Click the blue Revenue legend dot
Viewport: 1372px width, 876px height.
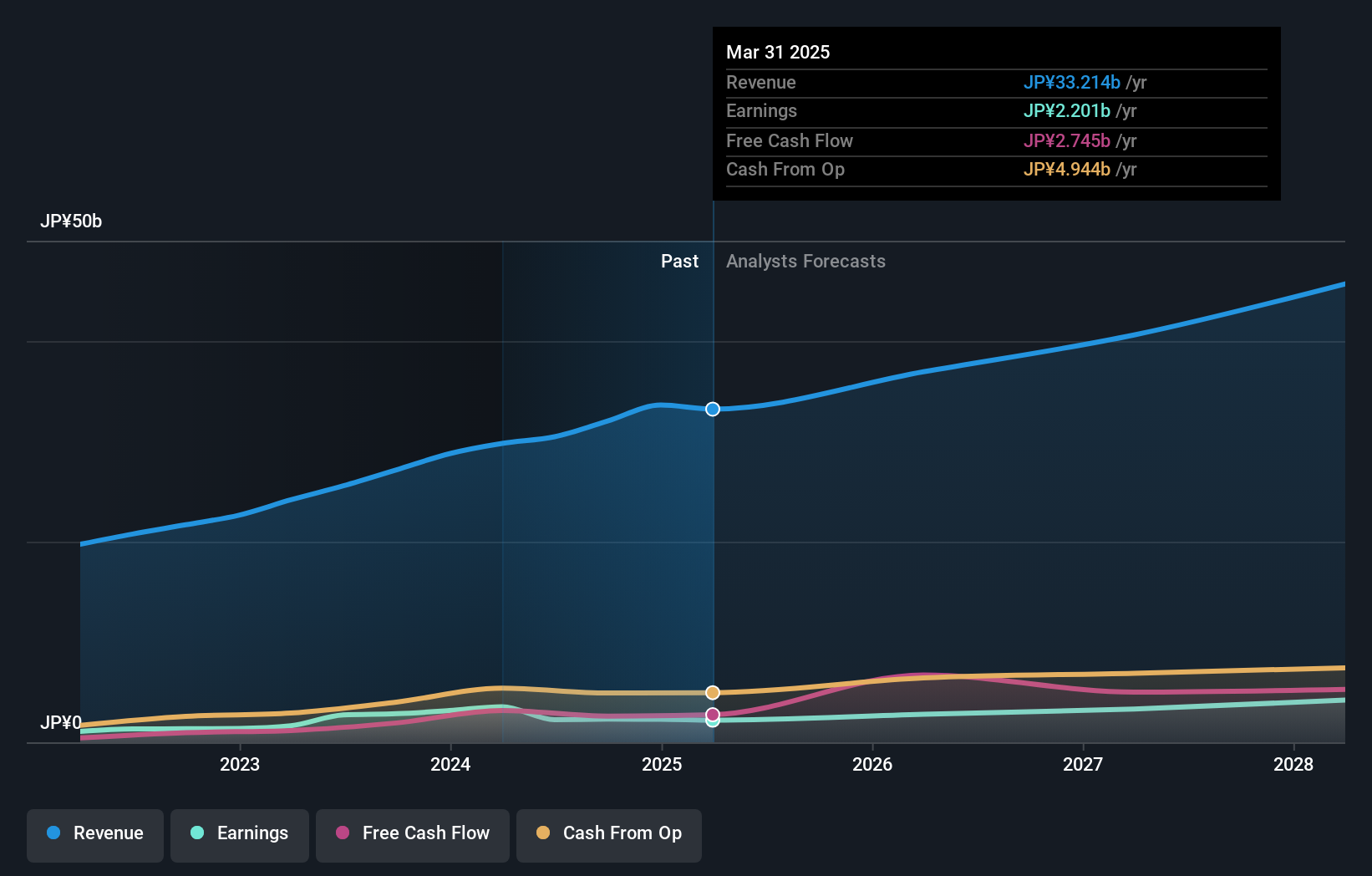[x=53, y=833]
